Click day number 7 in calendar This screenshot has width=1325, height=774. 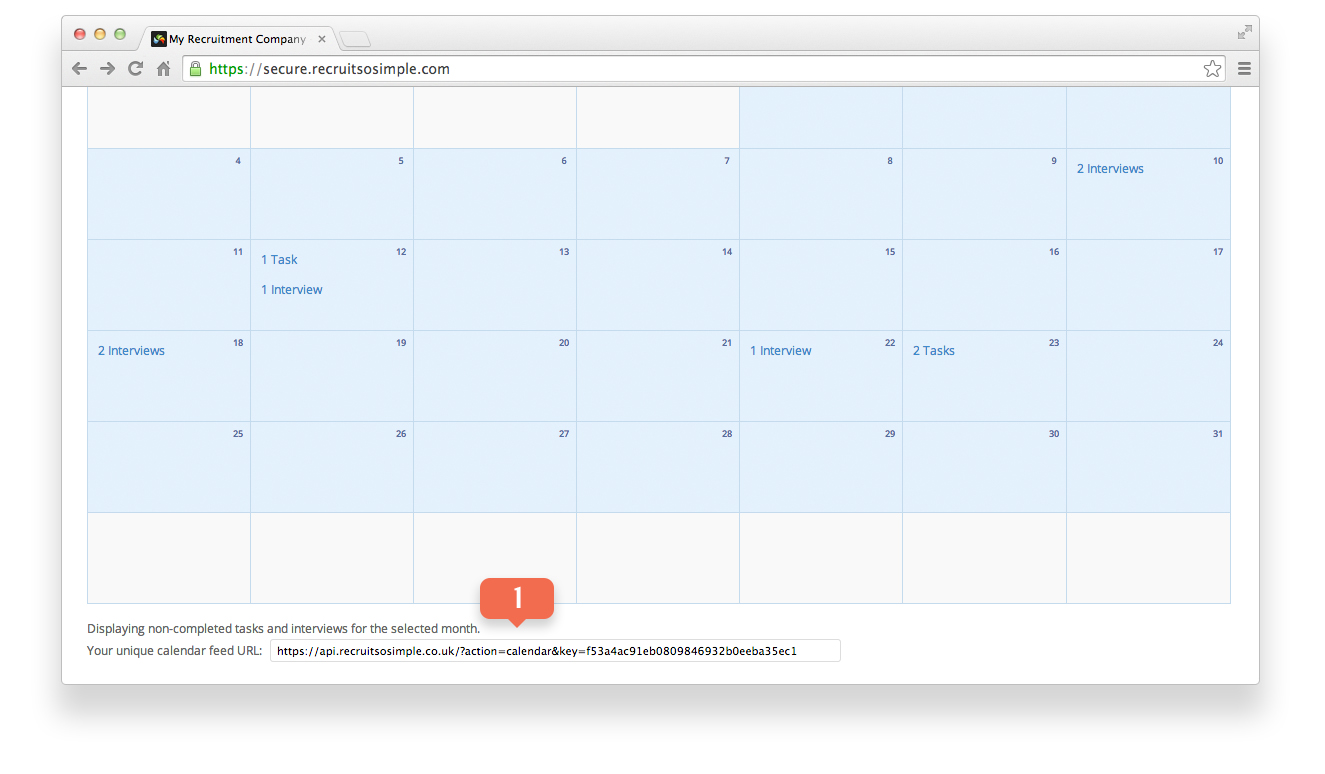[x=727, y=161]
